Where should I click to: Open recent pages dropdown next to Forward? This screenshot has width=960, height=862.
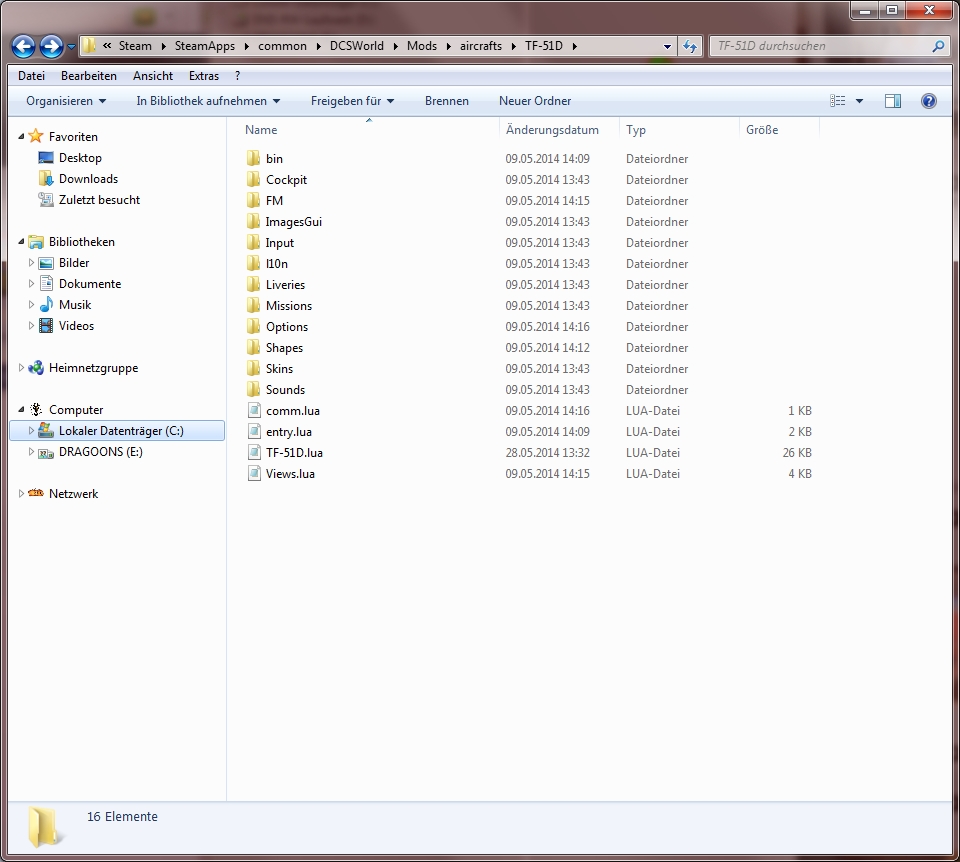tap(72, 47)
